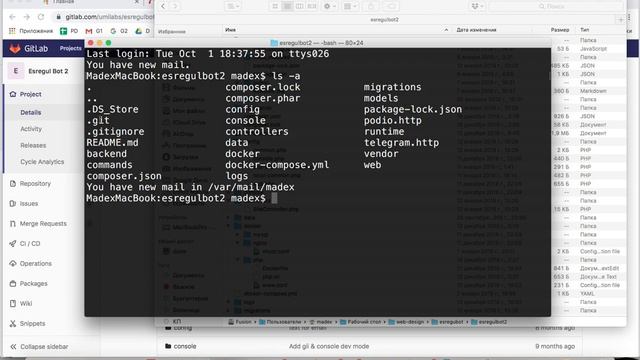Viewport: 640px width, 360px height.
Task: Add a new Finder tab with plus button
Action: coord(620,20)
